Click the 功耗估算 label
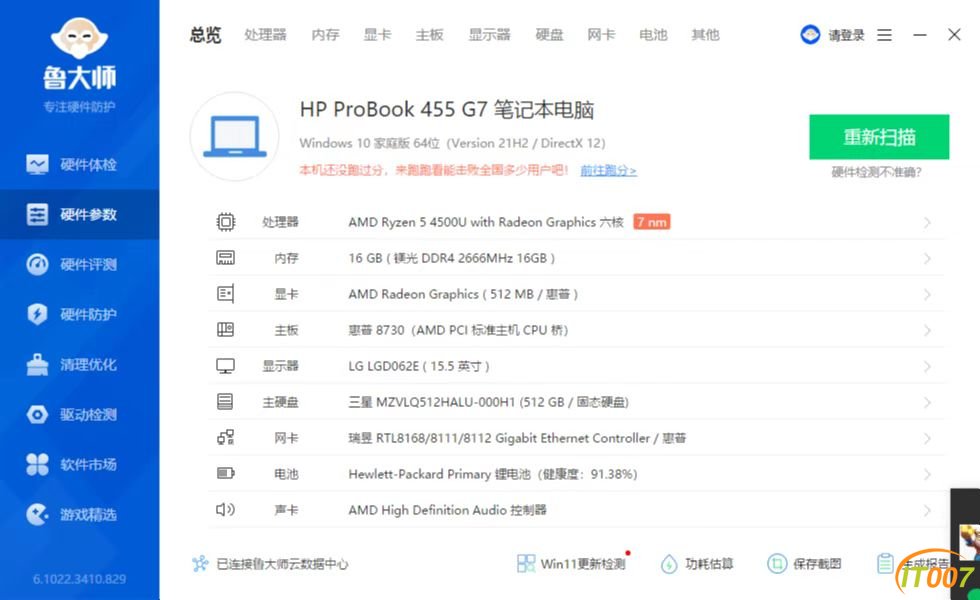This screenshot has height=600, width=980. pos(709,564)
